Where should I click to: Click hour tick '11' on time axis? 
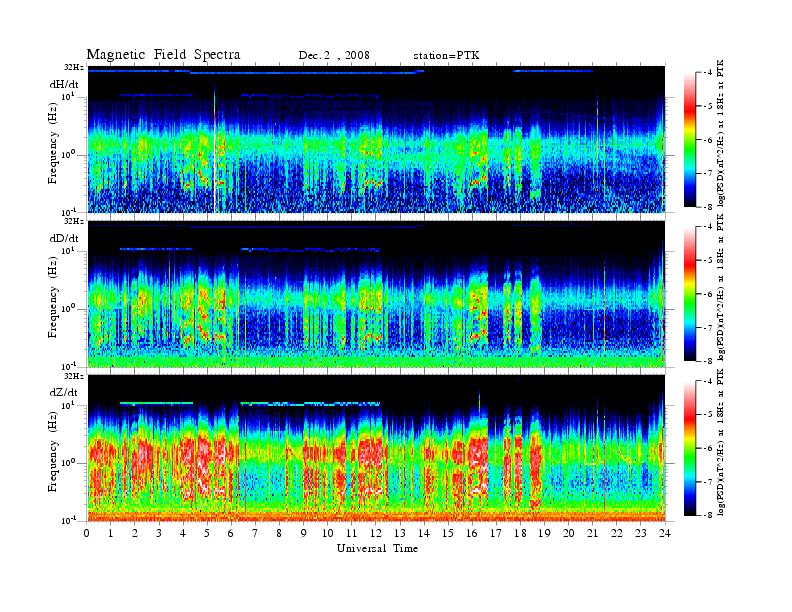point(352,533)
